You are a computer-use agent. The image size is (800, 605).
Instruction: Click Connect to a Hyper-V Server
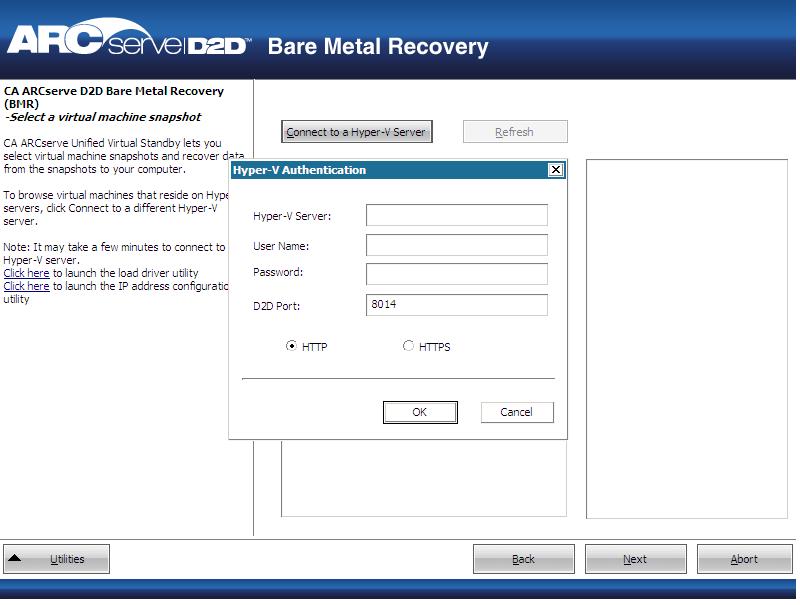coord(358,131)
